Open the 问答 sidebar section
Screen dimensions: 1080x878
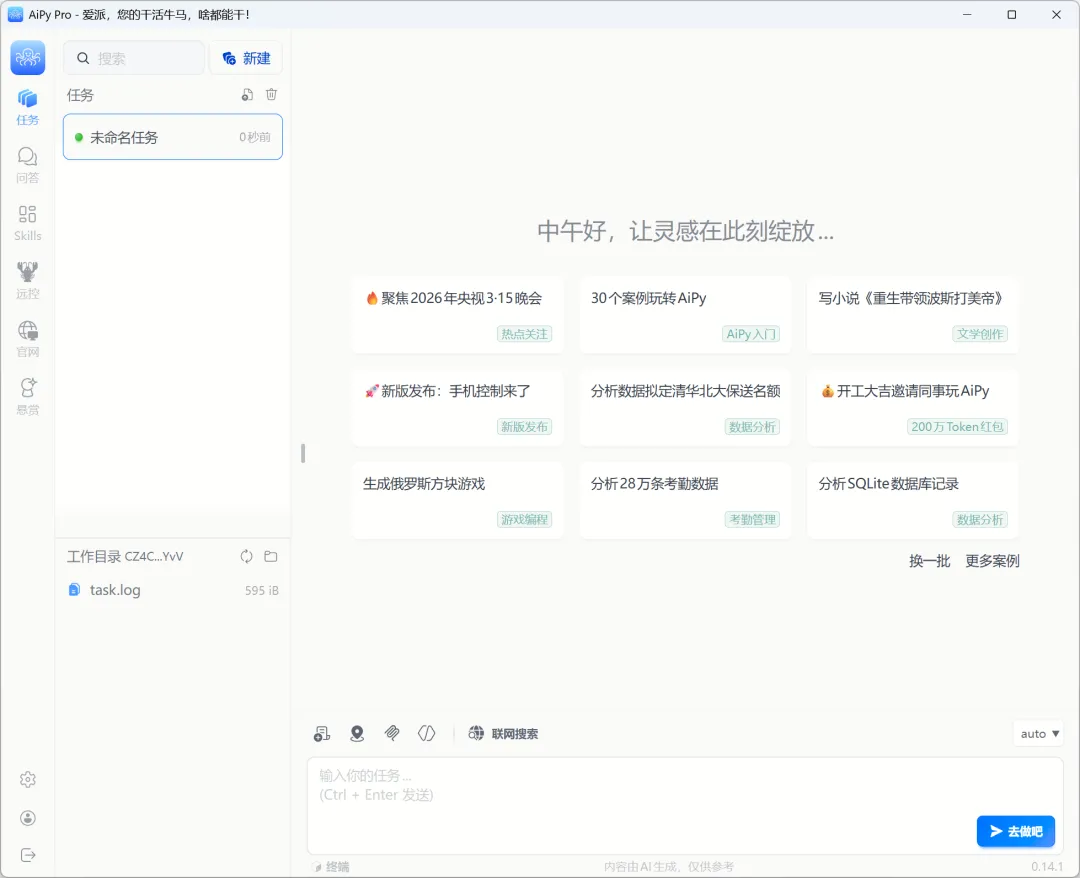28,165
